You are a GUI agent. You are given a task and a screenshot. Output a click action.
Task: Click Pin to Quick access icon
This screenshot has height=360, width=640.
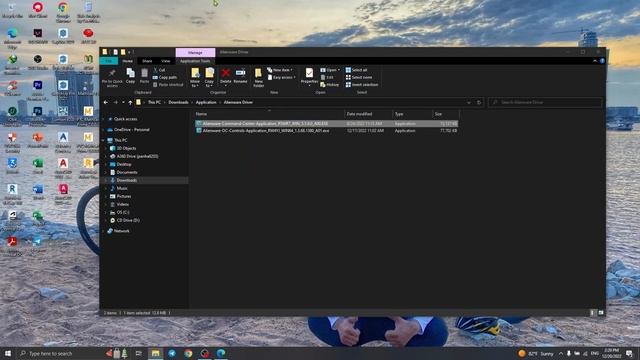112,78
